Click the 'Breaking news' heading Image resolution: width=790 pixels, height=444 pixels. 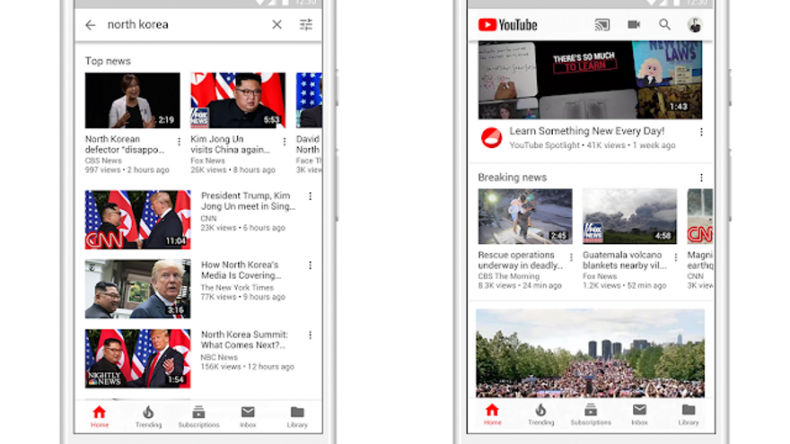512,177
